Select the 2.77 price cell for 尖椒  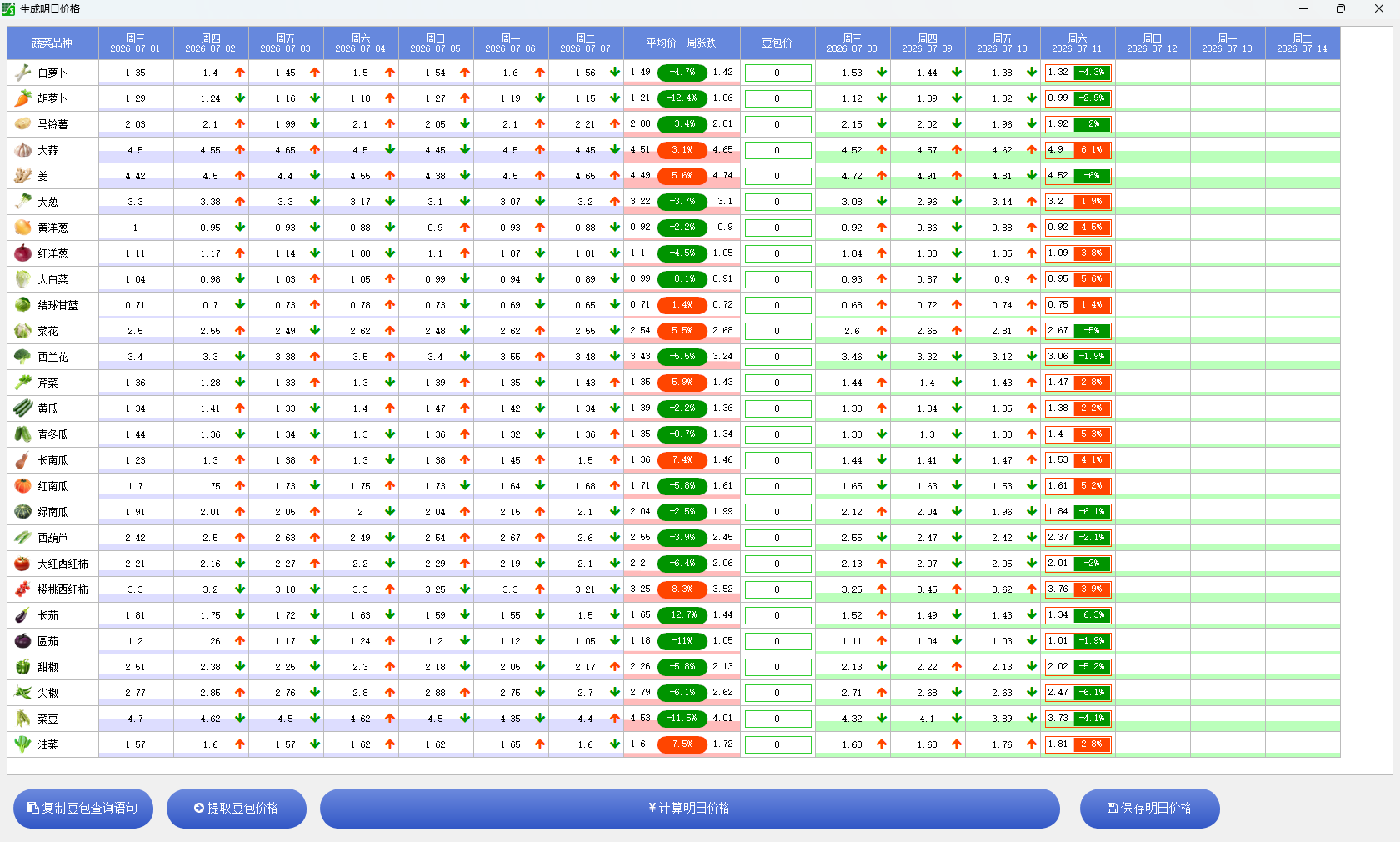[136, 693]
